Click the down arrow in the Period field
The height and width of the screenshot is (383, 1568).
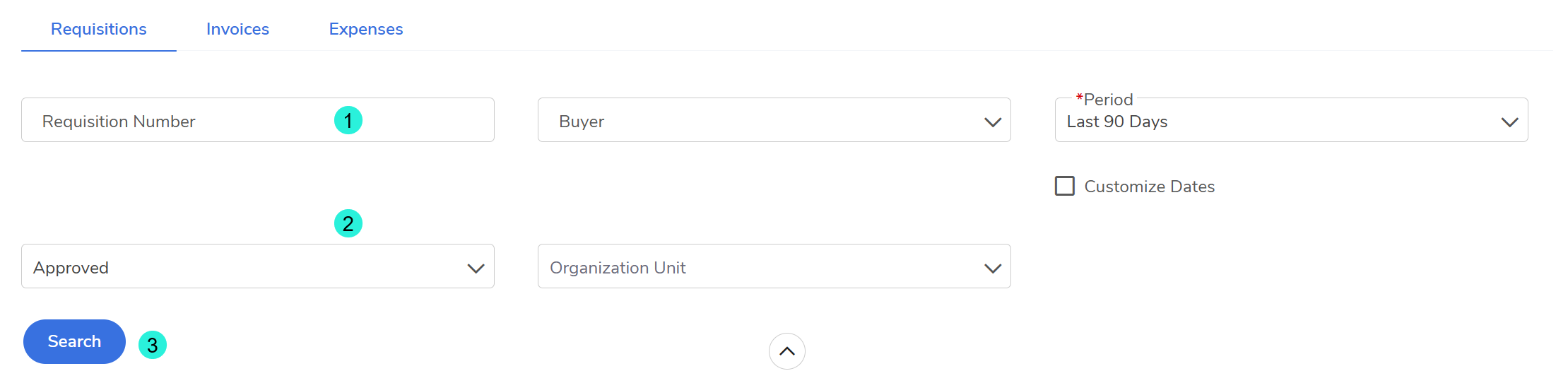1509,122
